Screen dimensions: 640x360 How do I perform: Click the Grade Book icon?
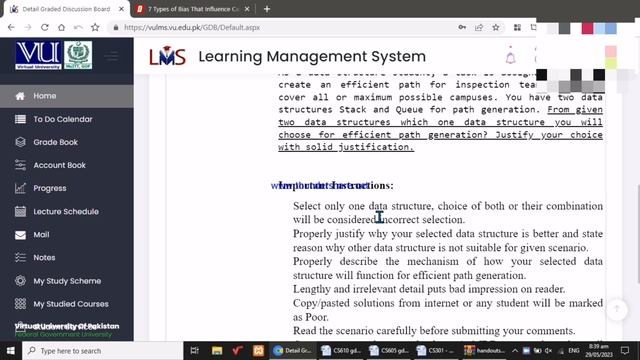tap(20, 142)
